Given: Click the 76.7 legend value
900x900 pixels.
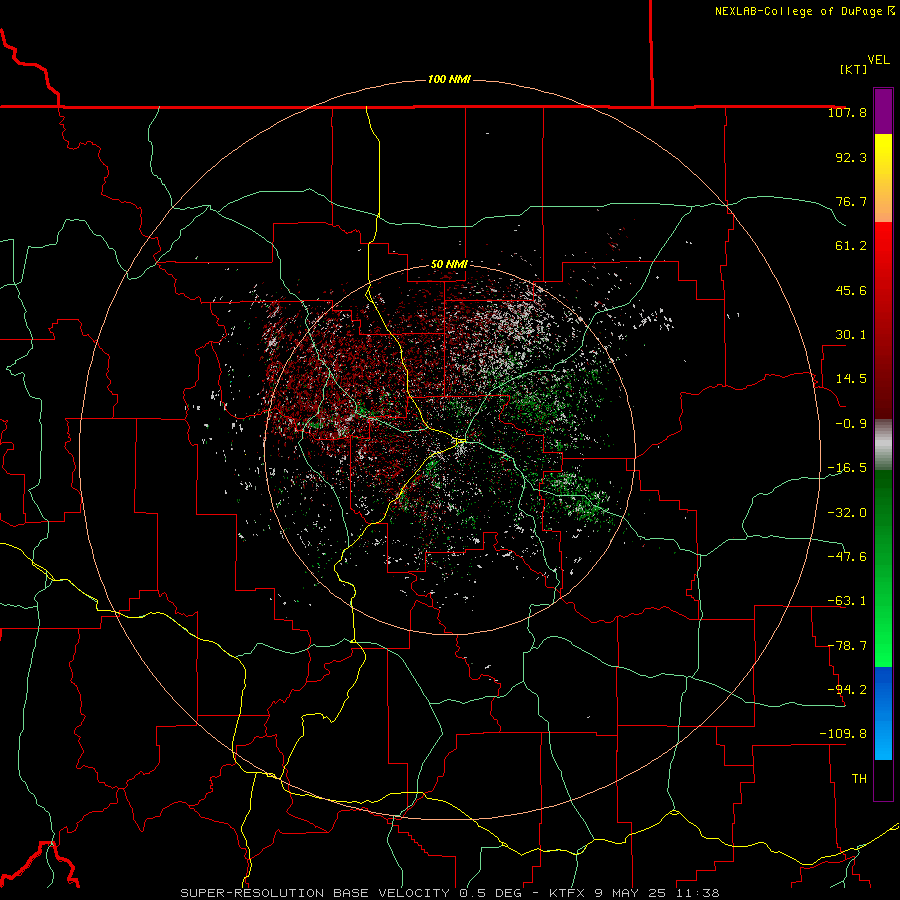Looking at the screenshot, I should [x=851, y=201].
